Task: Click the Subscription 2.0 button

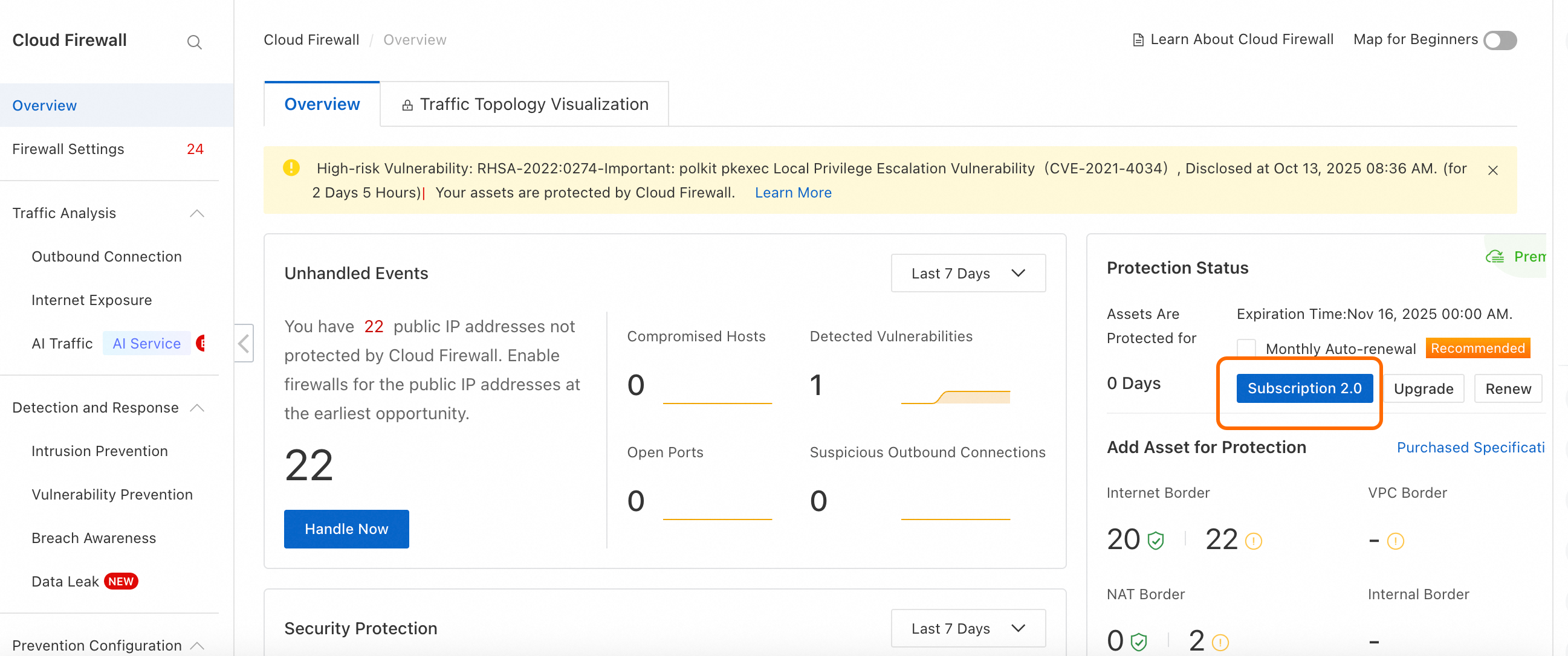Action: pyautogui.click(x=1304, y=388)
